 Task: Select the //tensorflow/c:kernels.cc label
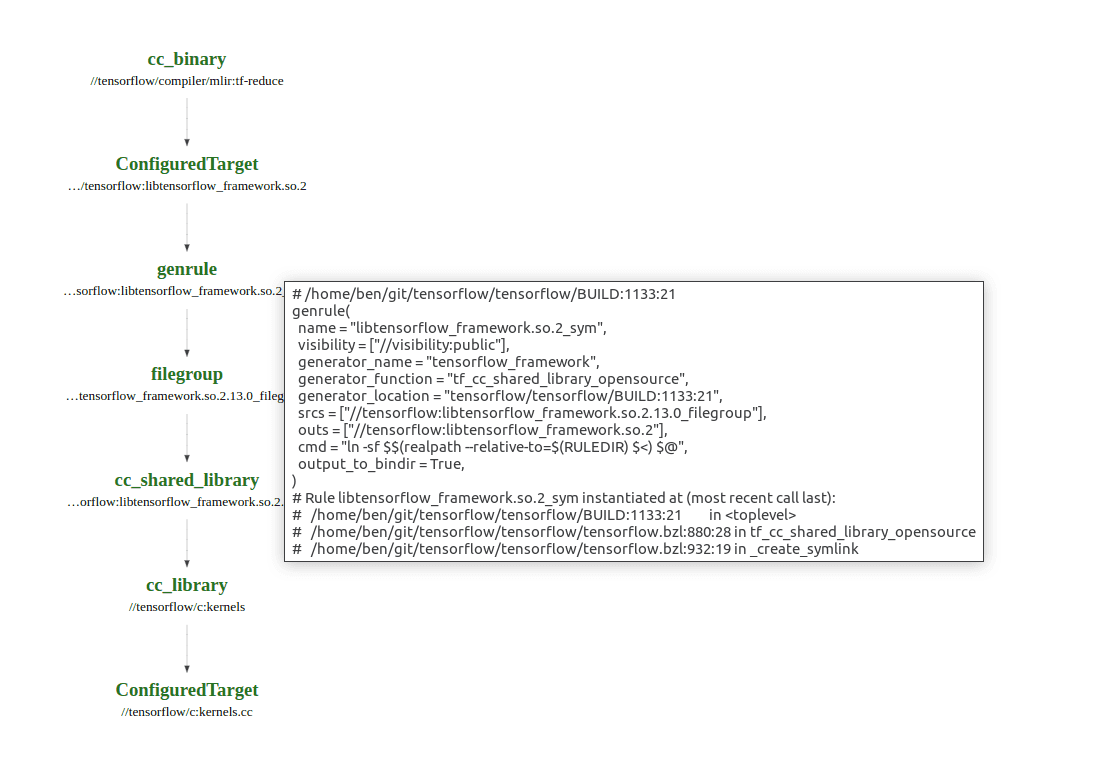pyautogui.click(x=187, y=712)
